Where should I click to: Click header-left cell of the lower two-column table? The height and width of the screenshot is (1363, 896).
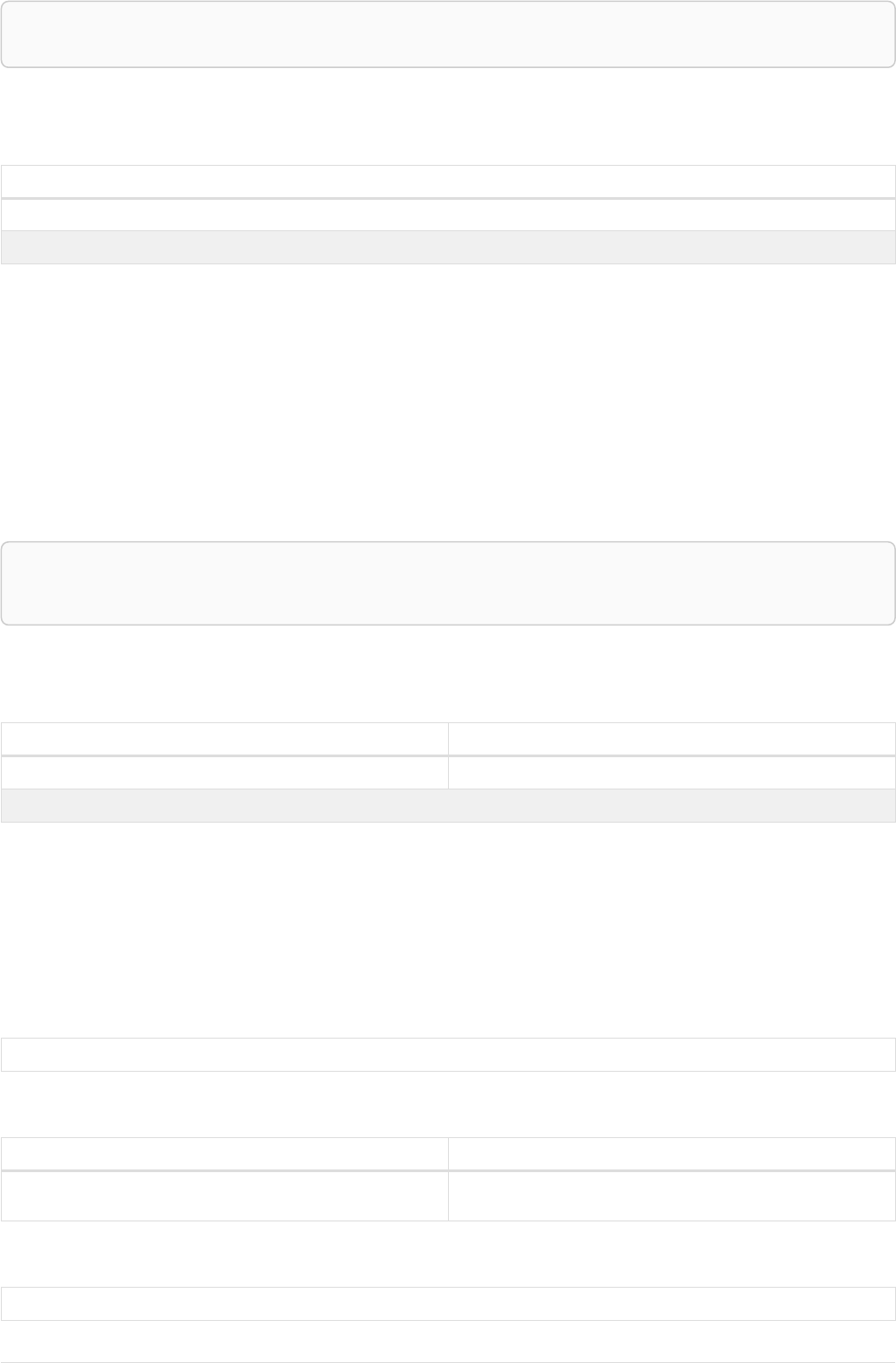[224, 1154]
